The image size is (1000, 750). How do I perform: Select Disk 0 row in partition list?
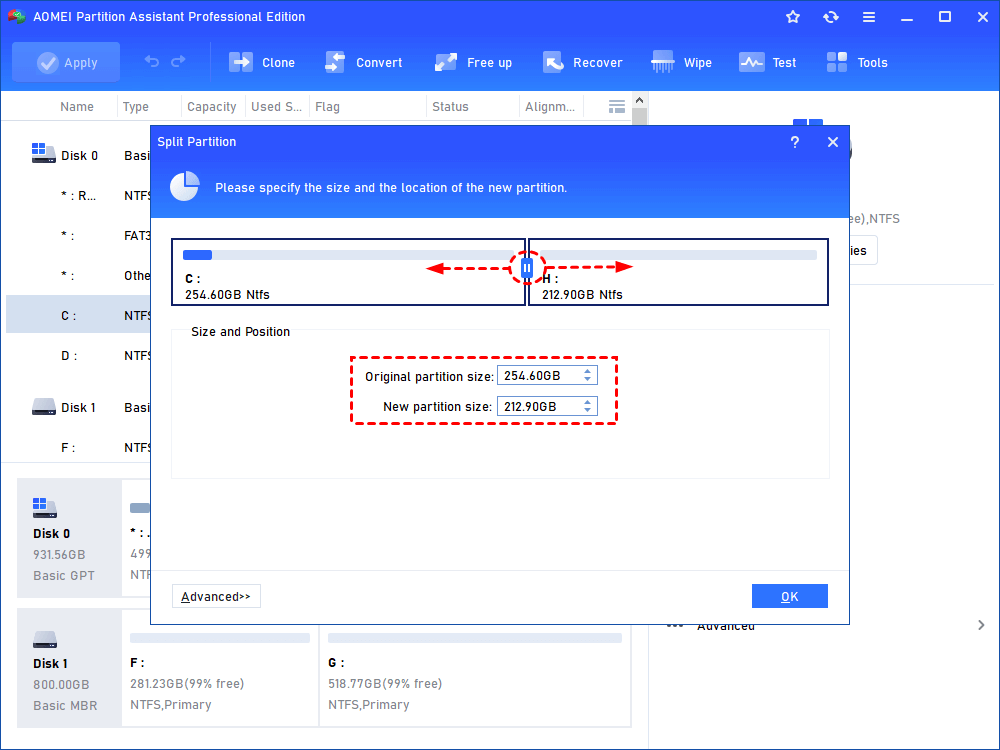coord(78,155)
